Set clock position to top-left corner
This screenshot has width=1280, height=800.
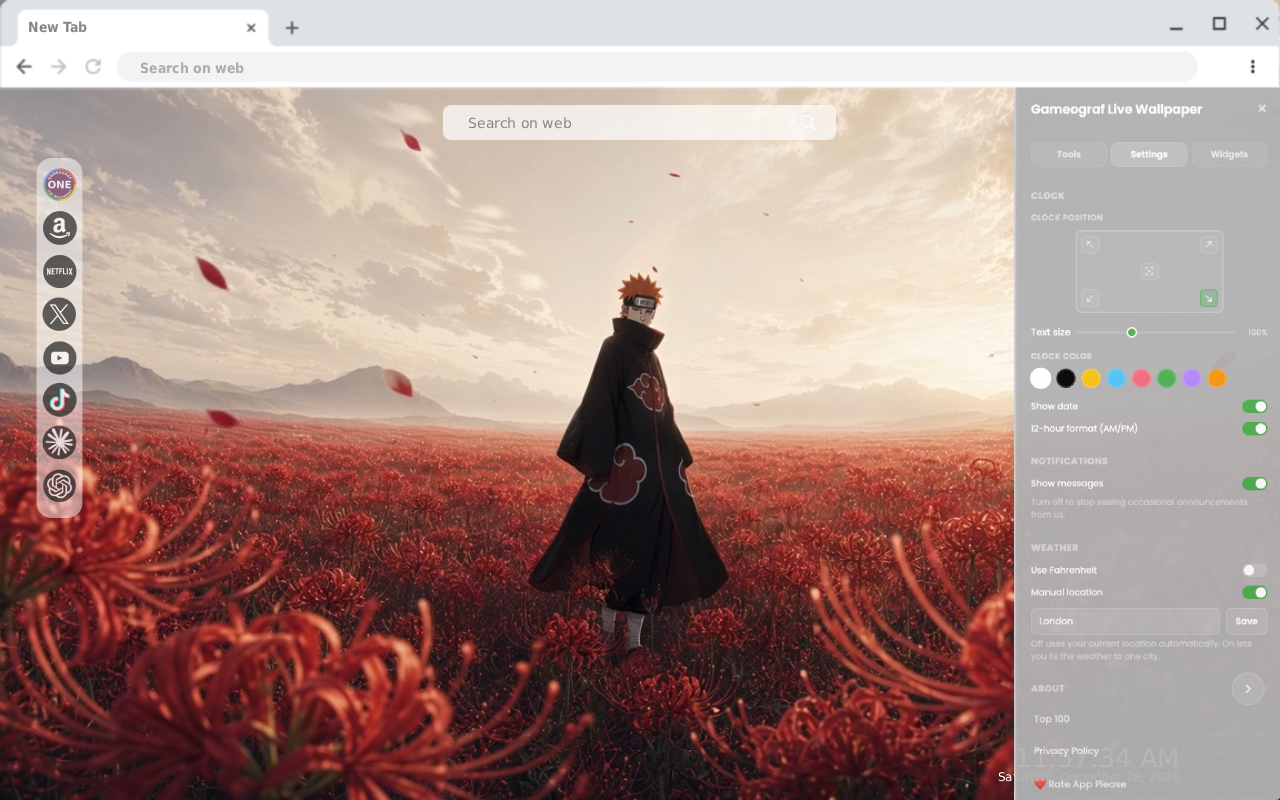[1091, 245]
